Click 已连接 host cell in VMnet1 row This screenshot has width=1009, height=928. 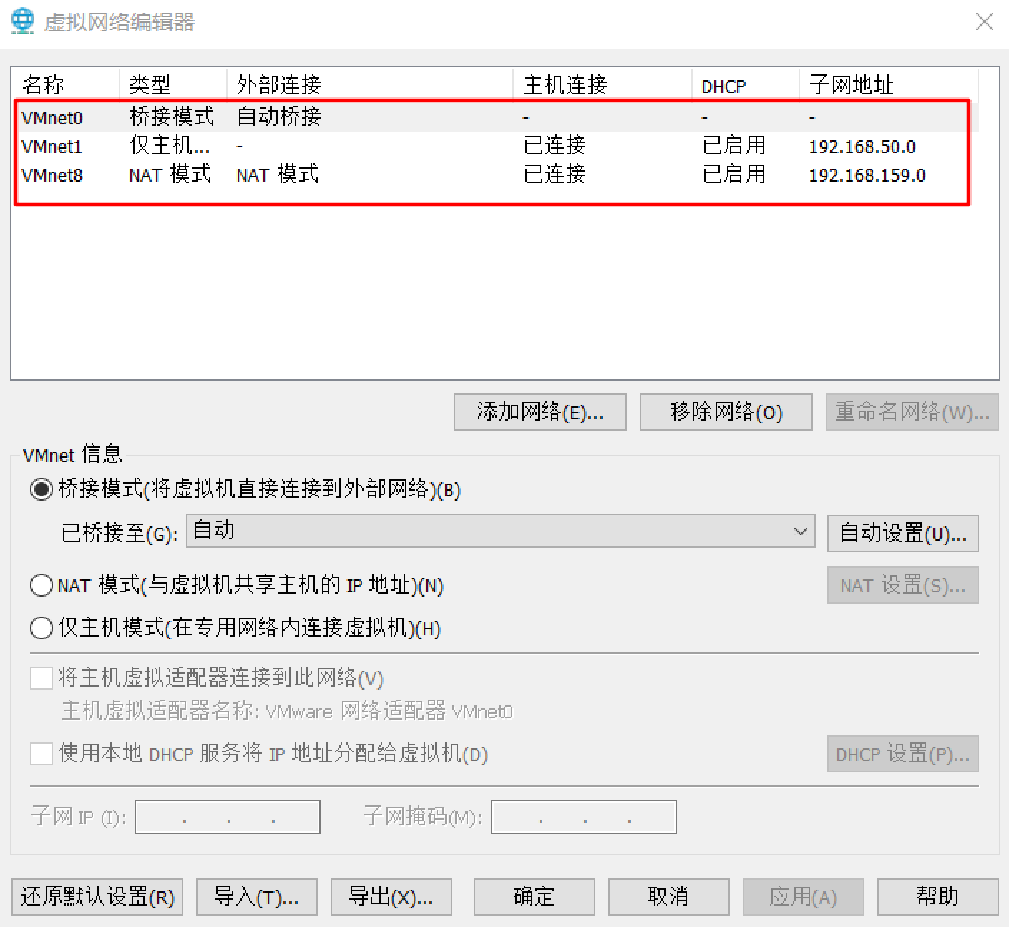coord(554,145)
